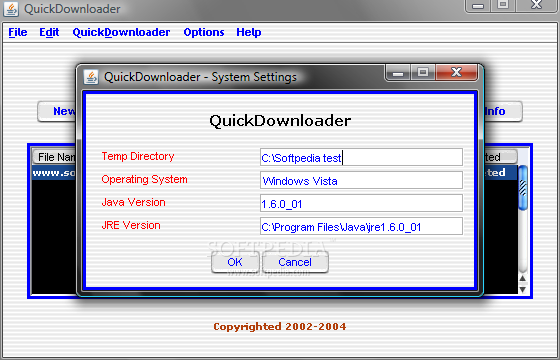This screenshot has height=360, width=560.
Task: Open the Help menu
Action: tap(249, 32)
